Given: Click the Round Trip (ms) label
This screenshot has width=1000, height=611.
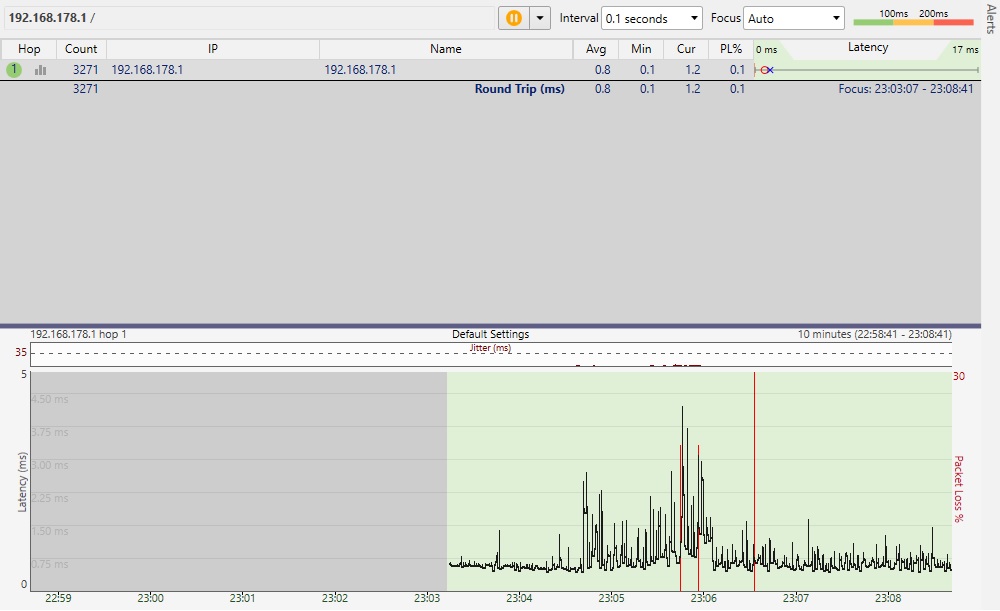Looking at the screenshot, I should (519, 89).
